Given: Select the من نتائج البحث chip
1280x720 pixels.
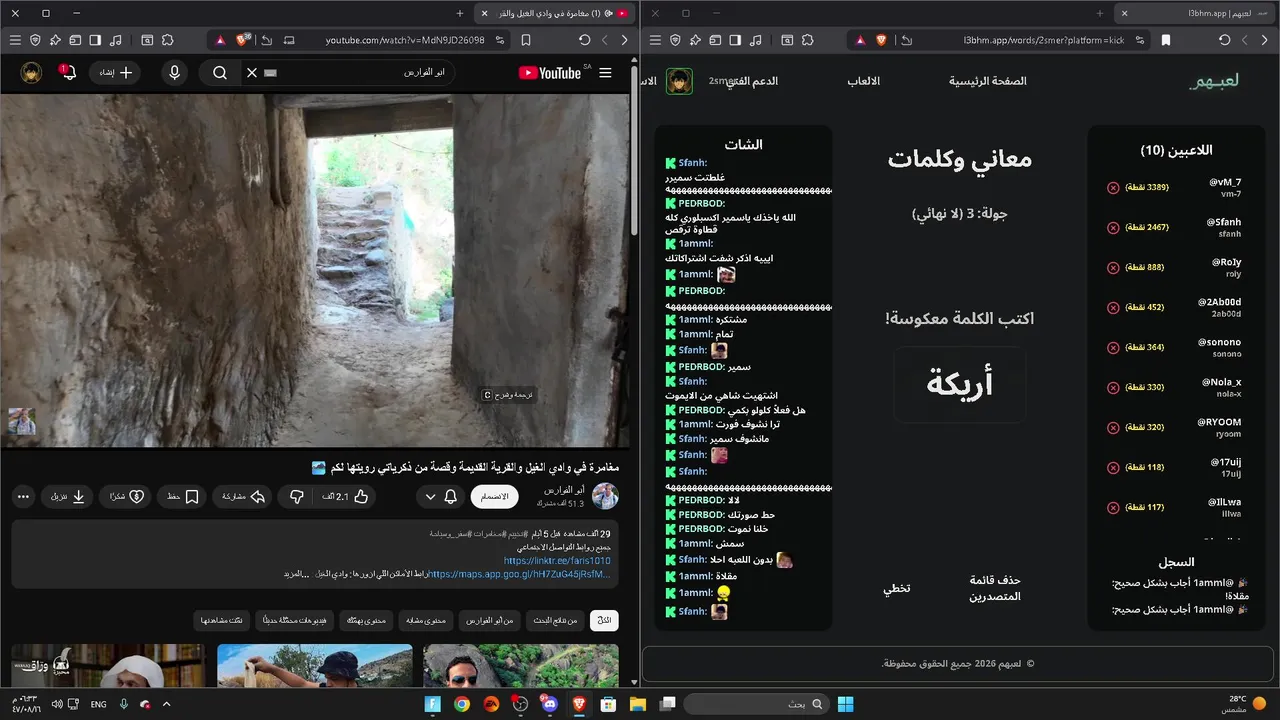Looking at the screenshot, I should pos(557,621).
